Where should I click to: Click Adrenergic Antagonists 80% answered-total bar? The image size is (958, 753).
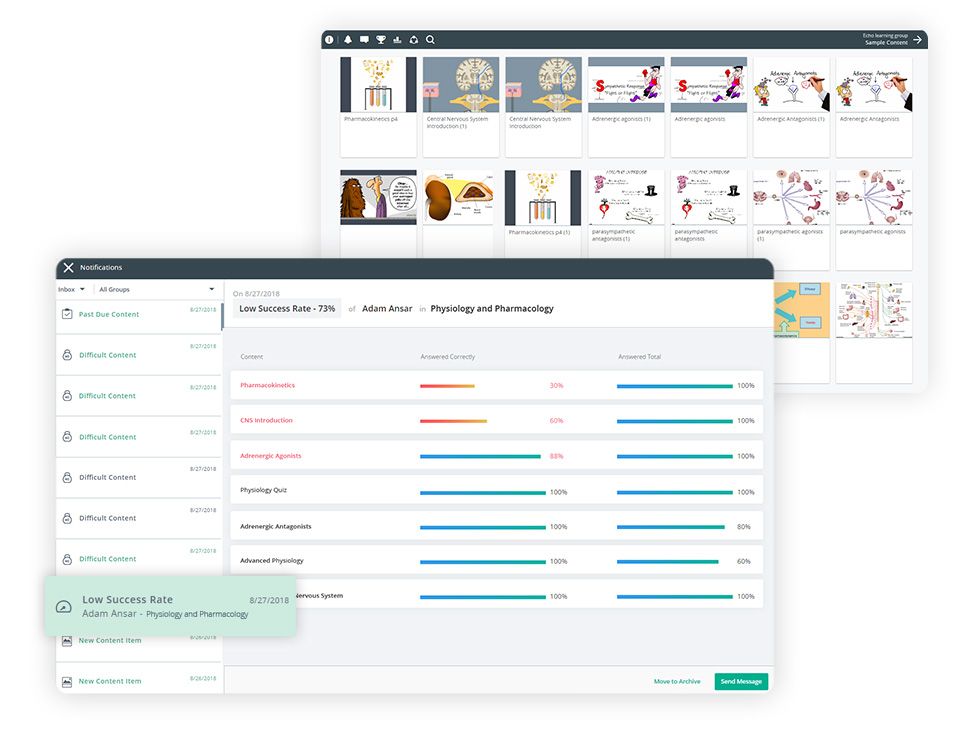point(671,527)
